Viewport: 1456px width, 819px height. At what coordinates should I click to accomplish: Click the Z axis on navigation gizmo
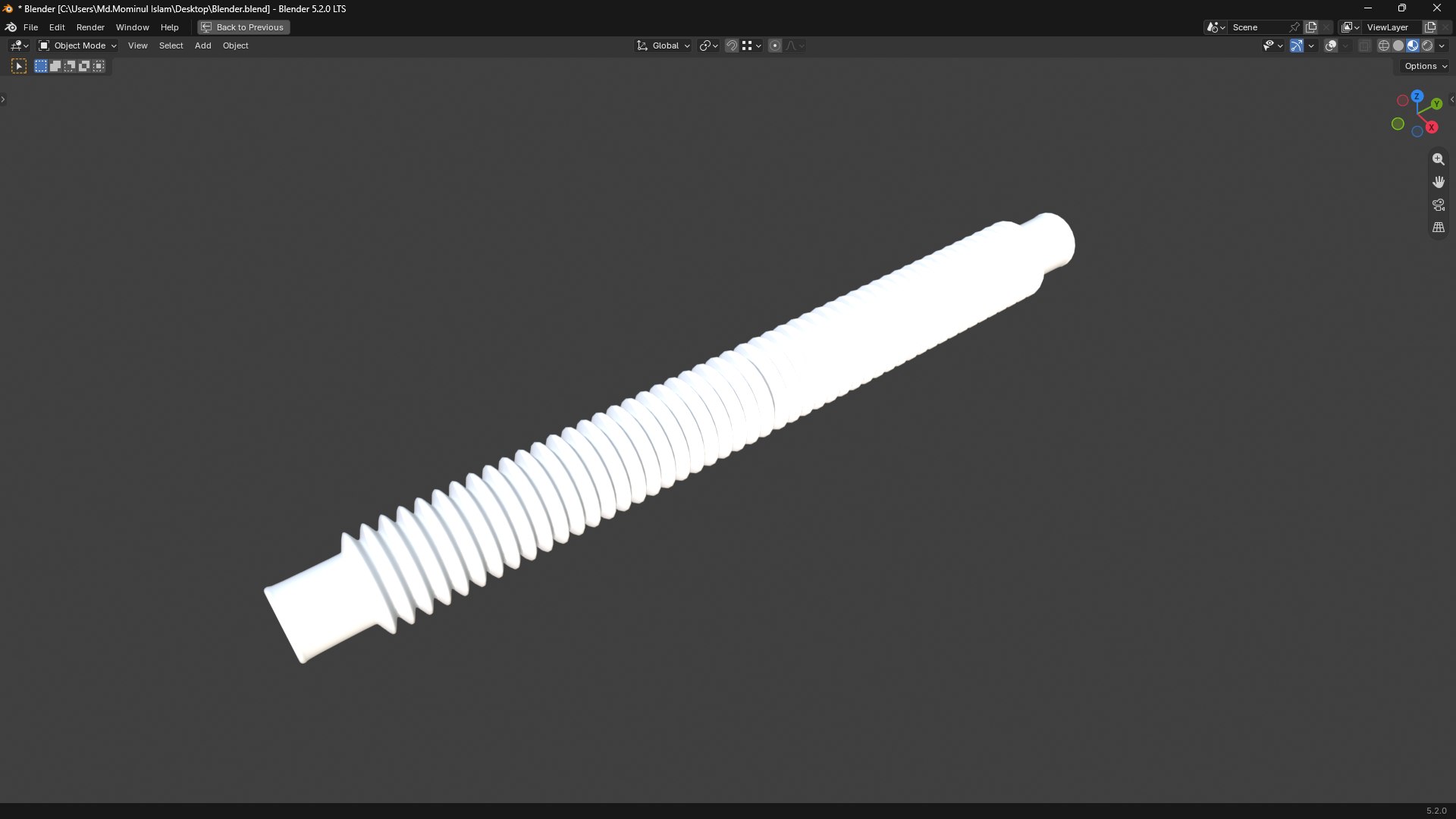click(x=1417, y=97)
